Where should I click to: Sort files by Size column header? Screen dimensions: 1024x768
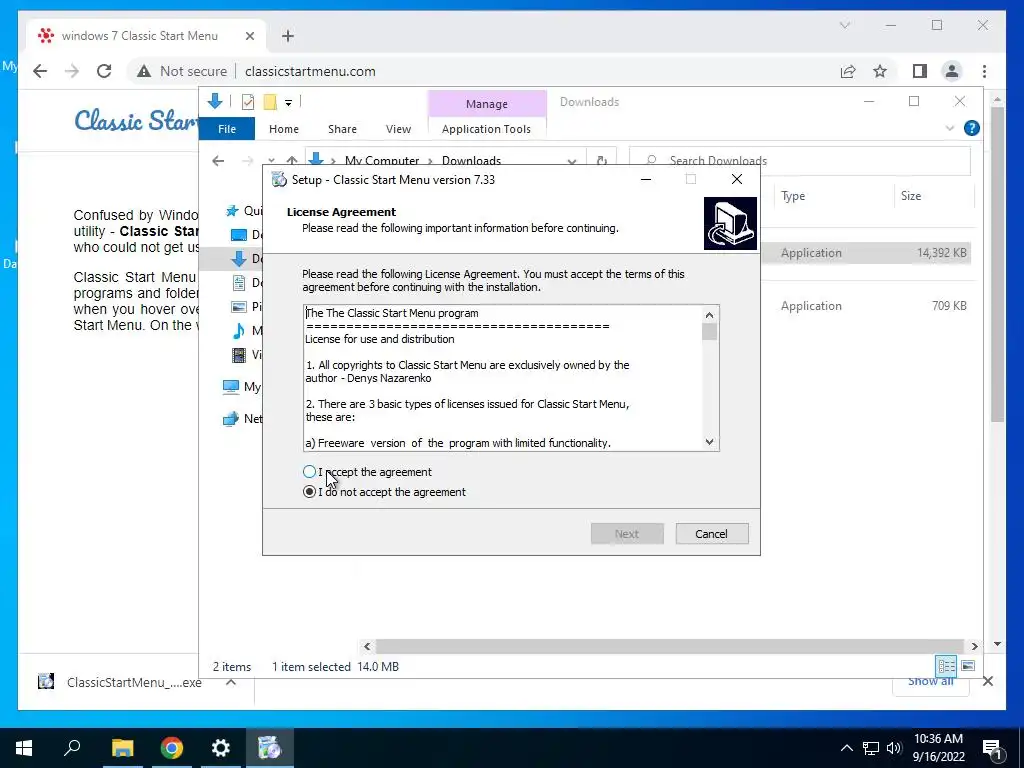[x=911, y=196]
